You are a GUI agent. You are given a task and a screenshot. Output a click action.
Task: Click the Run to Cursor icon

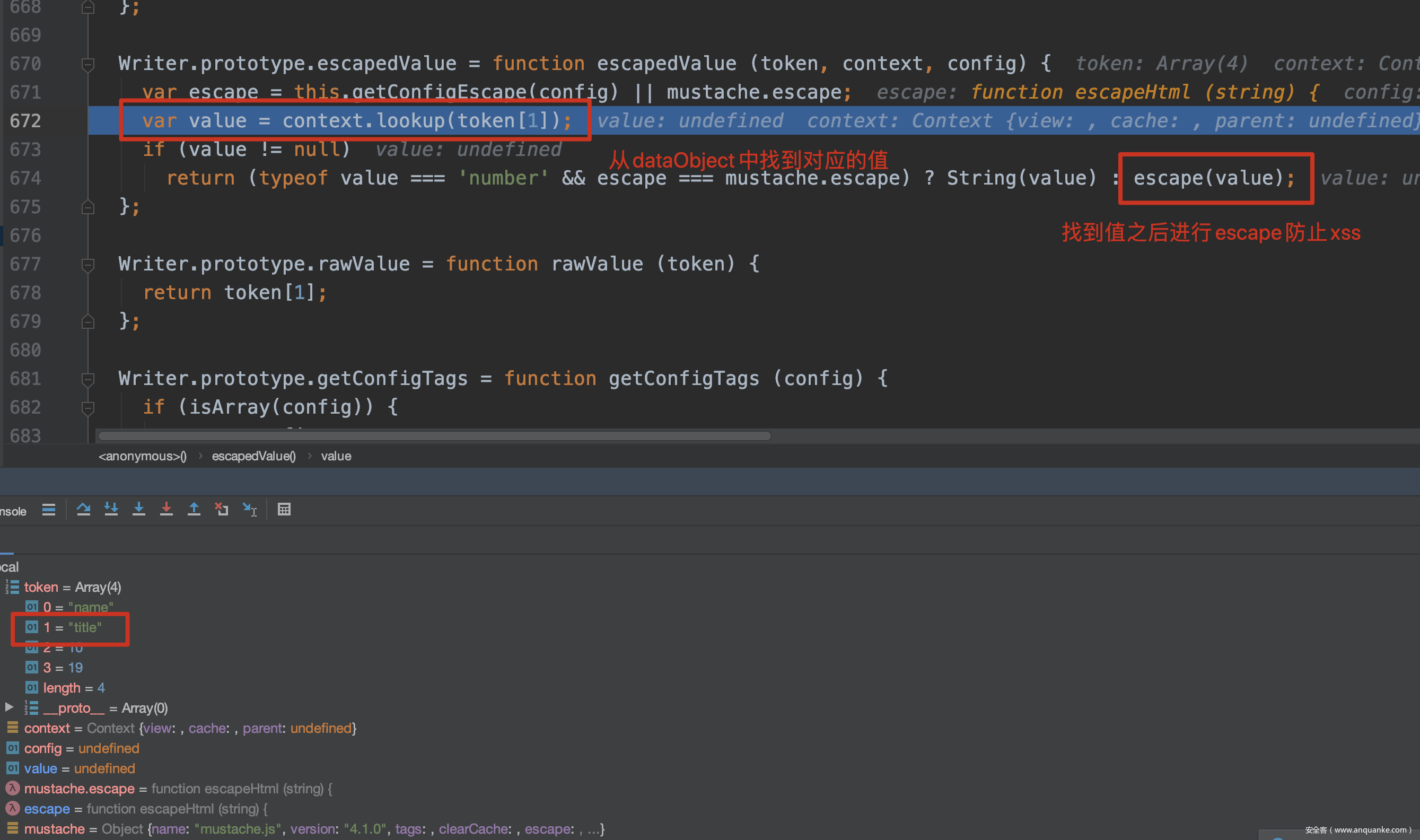tap(250, 510)
